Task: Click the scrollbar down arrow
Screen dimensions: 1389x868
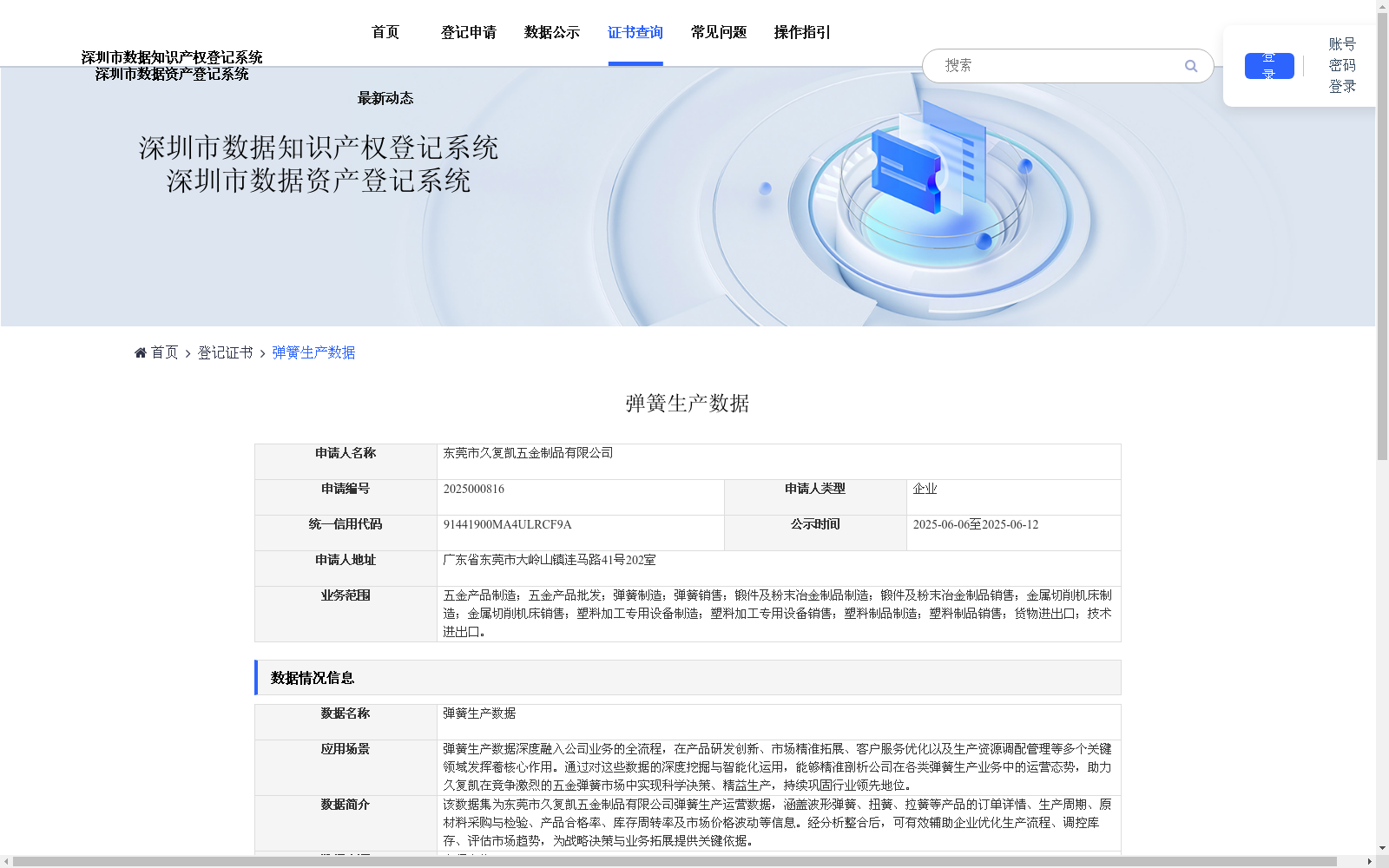Action: (1382, 848)
